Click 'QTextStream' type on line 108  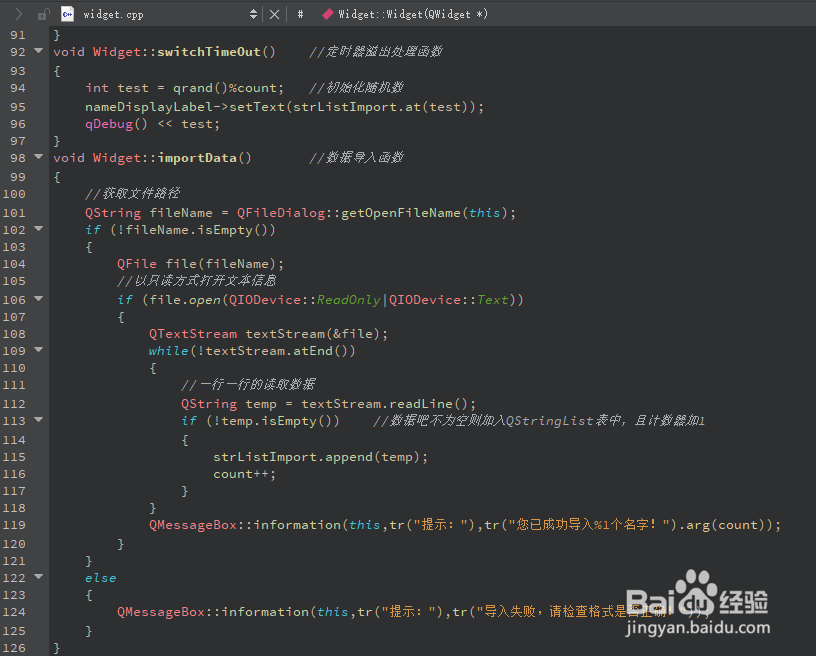(x=193, y=334)
